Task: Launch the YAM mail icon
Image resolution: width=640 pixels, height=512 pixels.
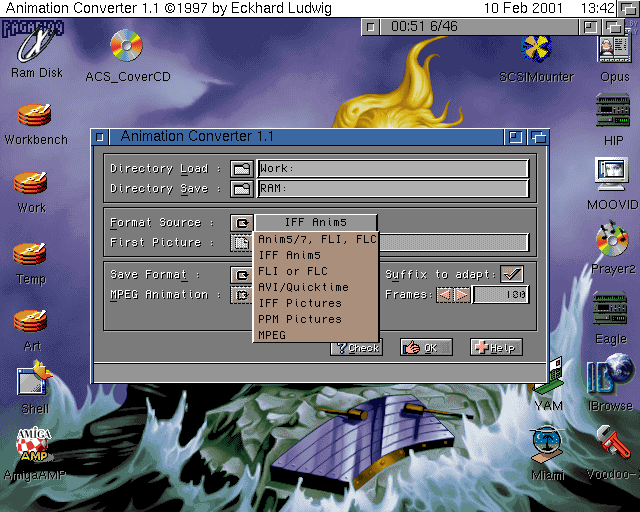Action: tap(551, 378)
